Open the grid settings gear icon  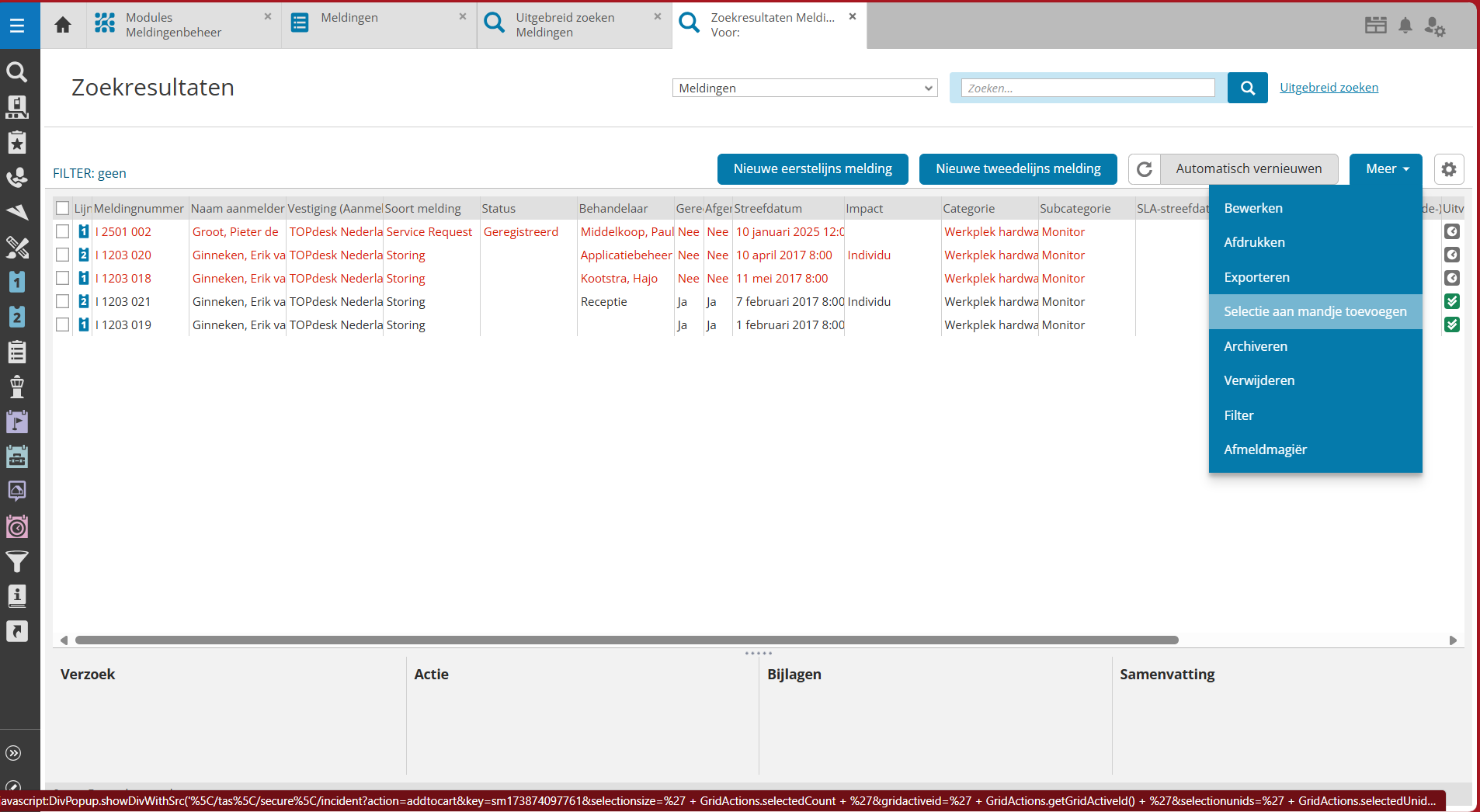tap(1448, 169)
